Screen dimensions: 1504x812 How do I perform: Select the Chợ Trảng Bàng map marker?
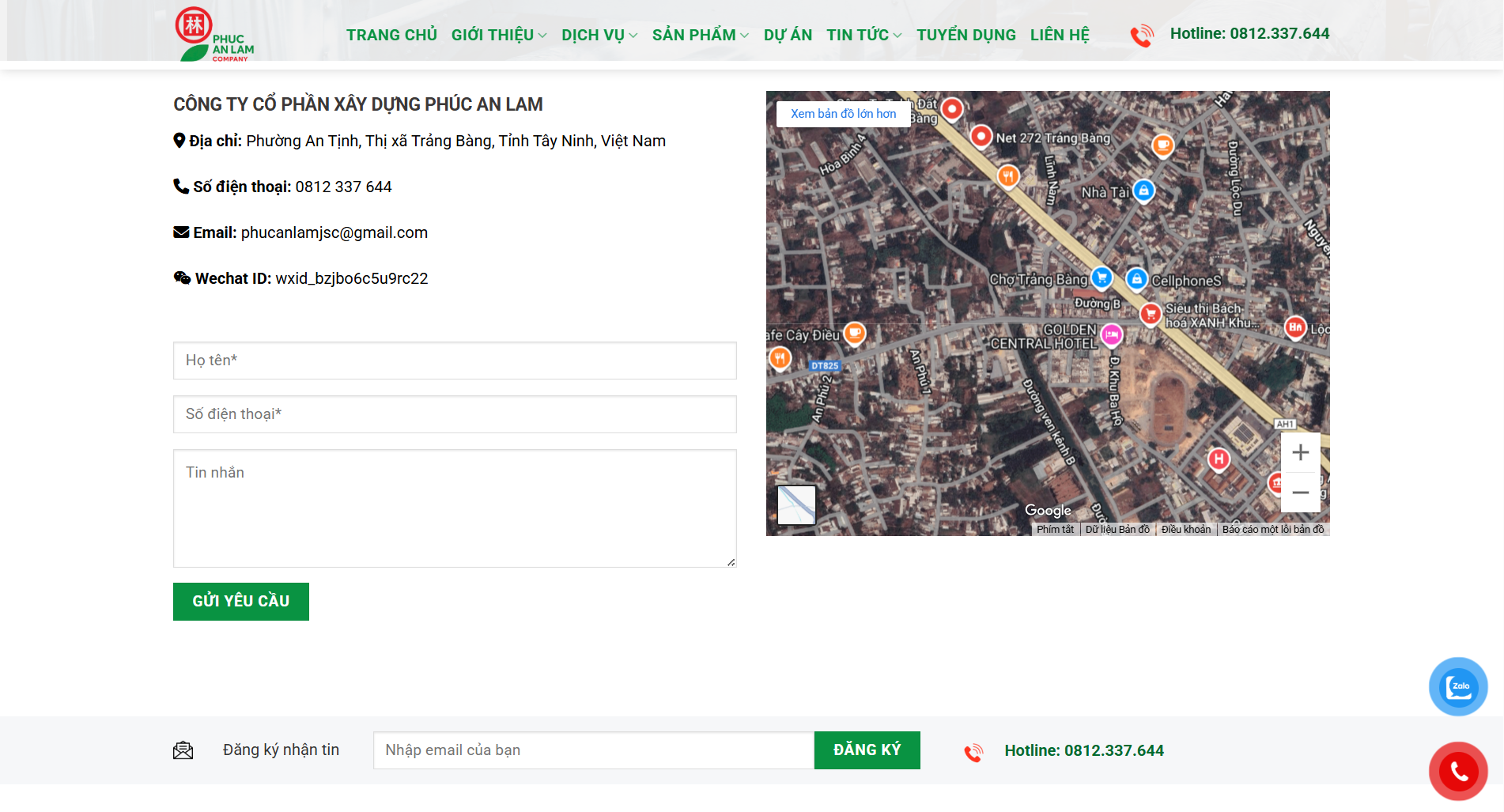(1101, 278)
